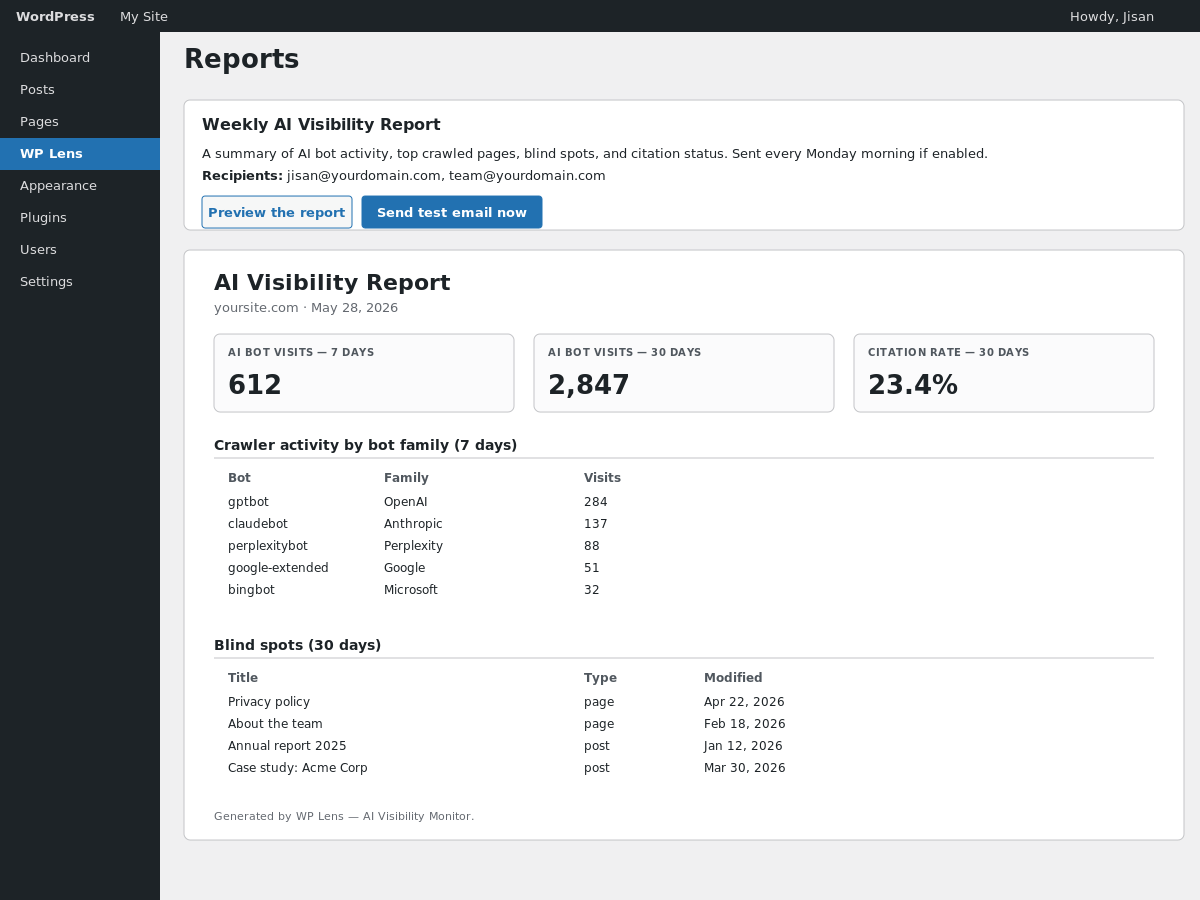Click CITATION RATE — 30 DAYS label
Screen dimensions: 1200x900
coord(949,353)
